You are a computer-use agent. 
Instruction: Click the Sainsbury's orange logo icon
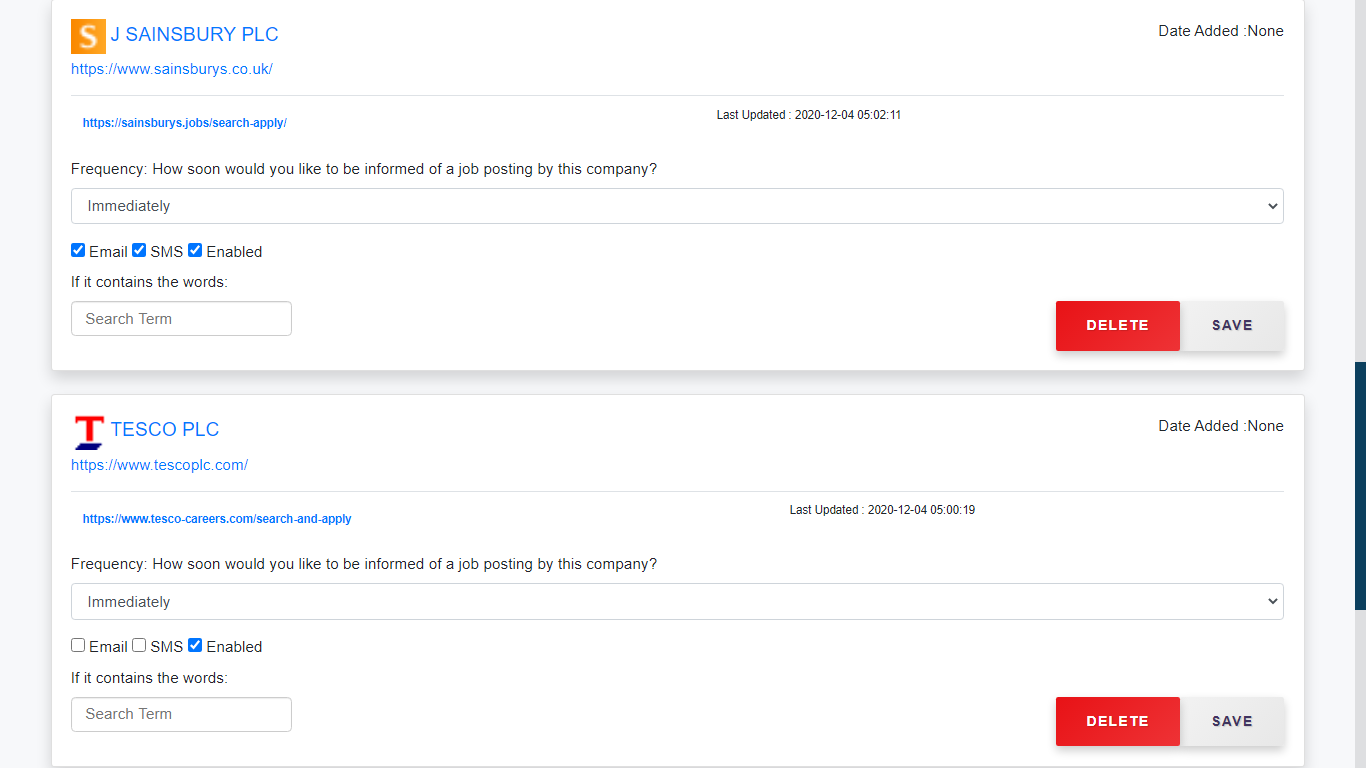pyautogui.click(x=88, y=36)
